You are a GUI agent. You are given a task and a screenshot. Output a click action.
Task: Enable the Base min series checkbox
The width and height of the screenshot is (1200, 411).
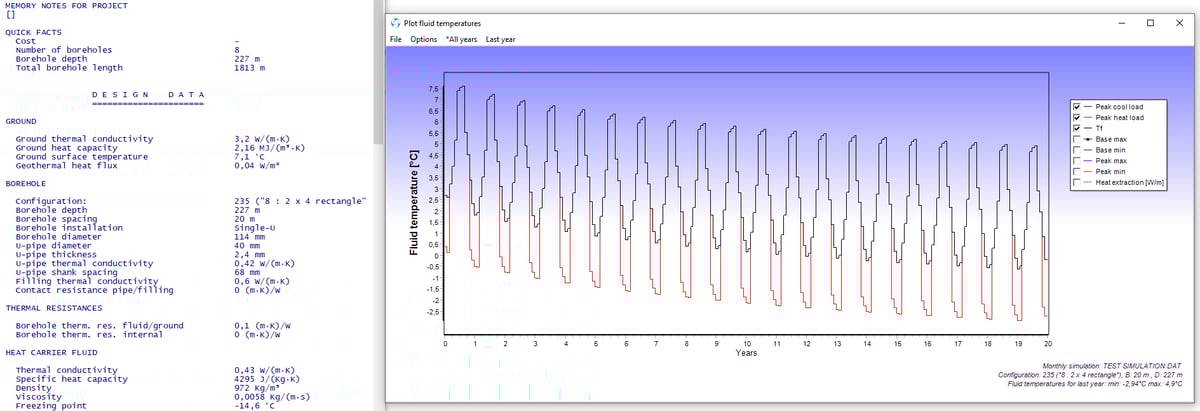[x=1075, y=150]
